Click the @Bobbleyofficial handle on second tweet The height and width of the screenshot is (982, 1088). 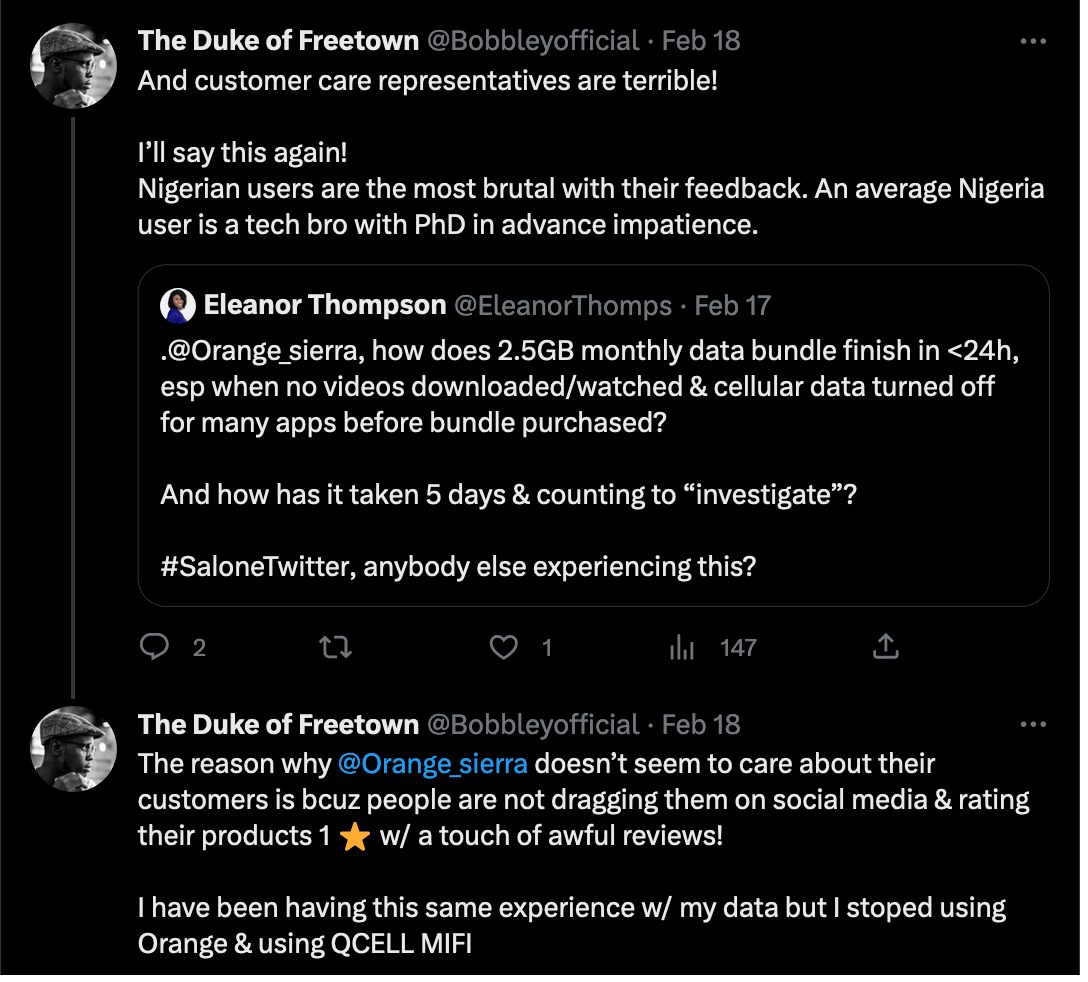pyautogui.click(x=533, y=724)
